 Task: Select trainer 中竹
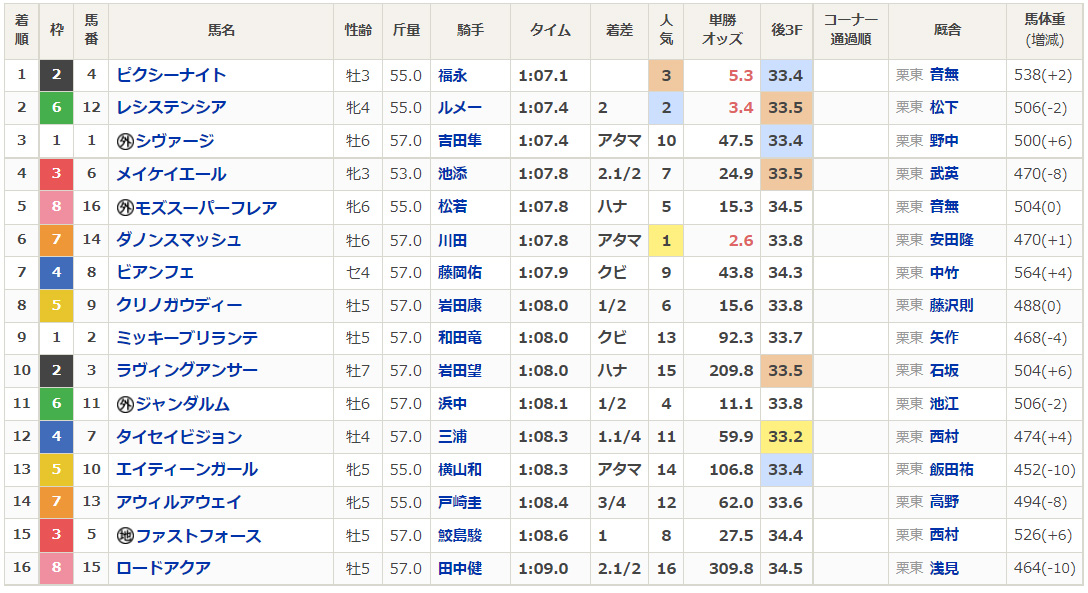tap(944, 273)
